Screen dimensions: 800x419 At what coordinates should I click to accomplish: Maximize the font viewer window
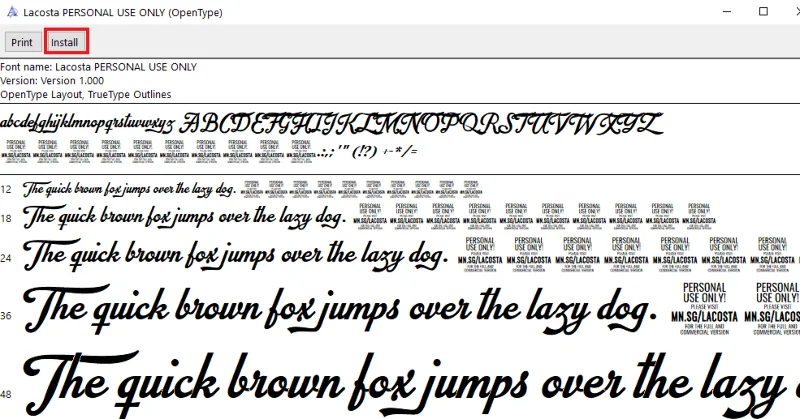[x=763, y=11]
